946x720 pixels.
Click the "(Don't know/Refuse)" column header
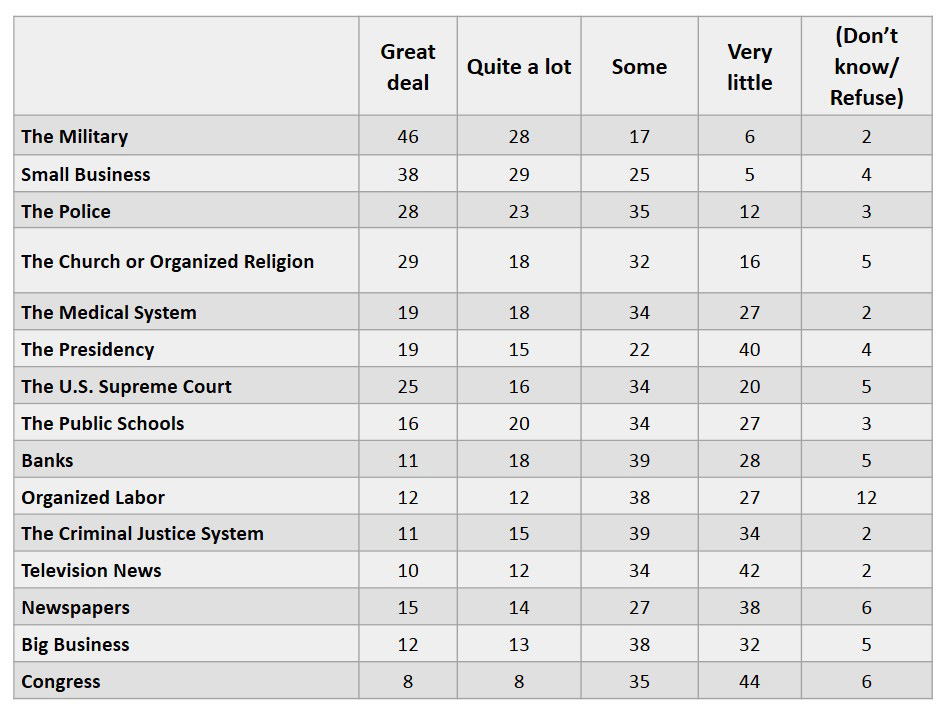coord(866,67)
